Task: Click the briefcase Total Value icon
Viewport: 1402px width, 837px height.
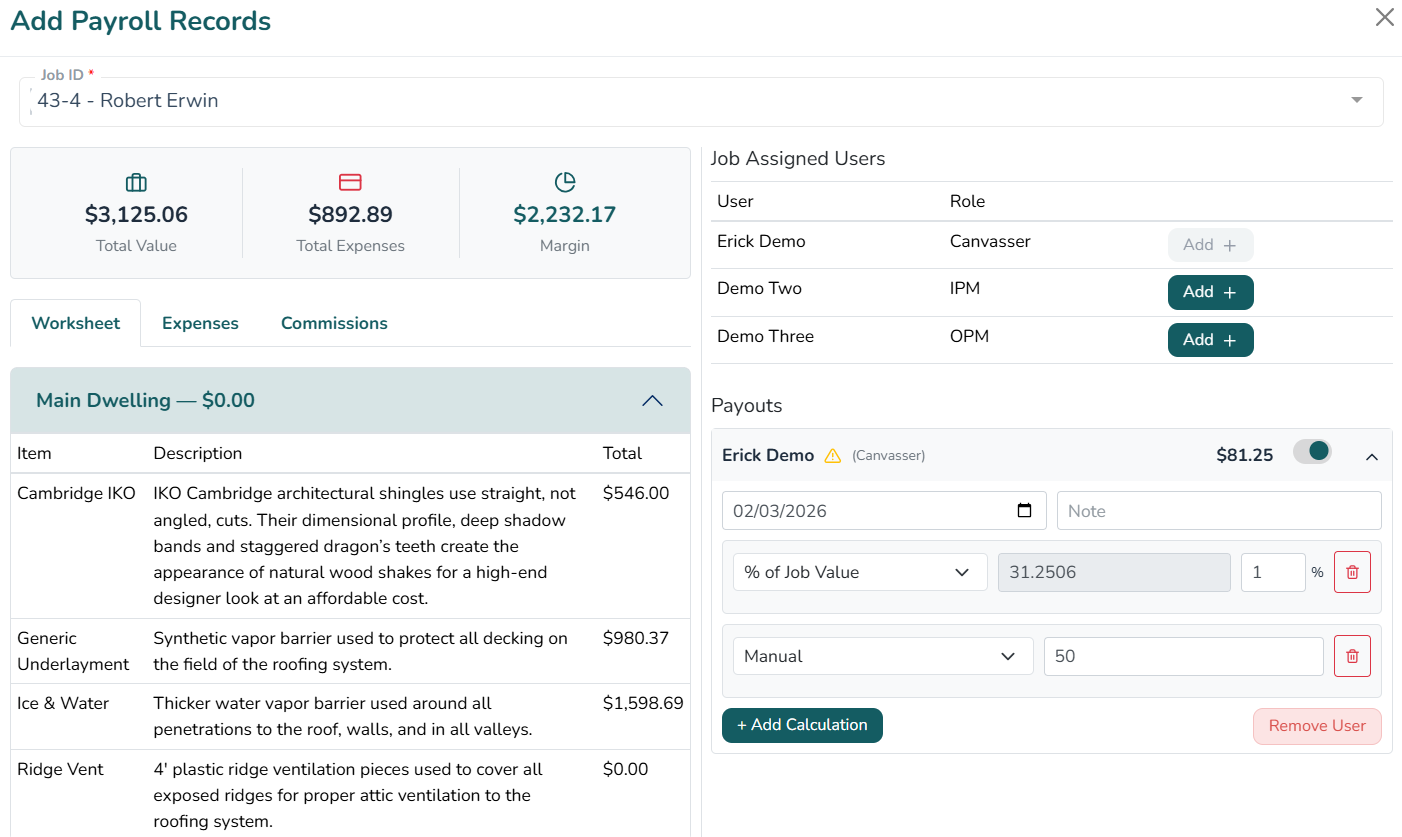Action: (x=136, y=182)
